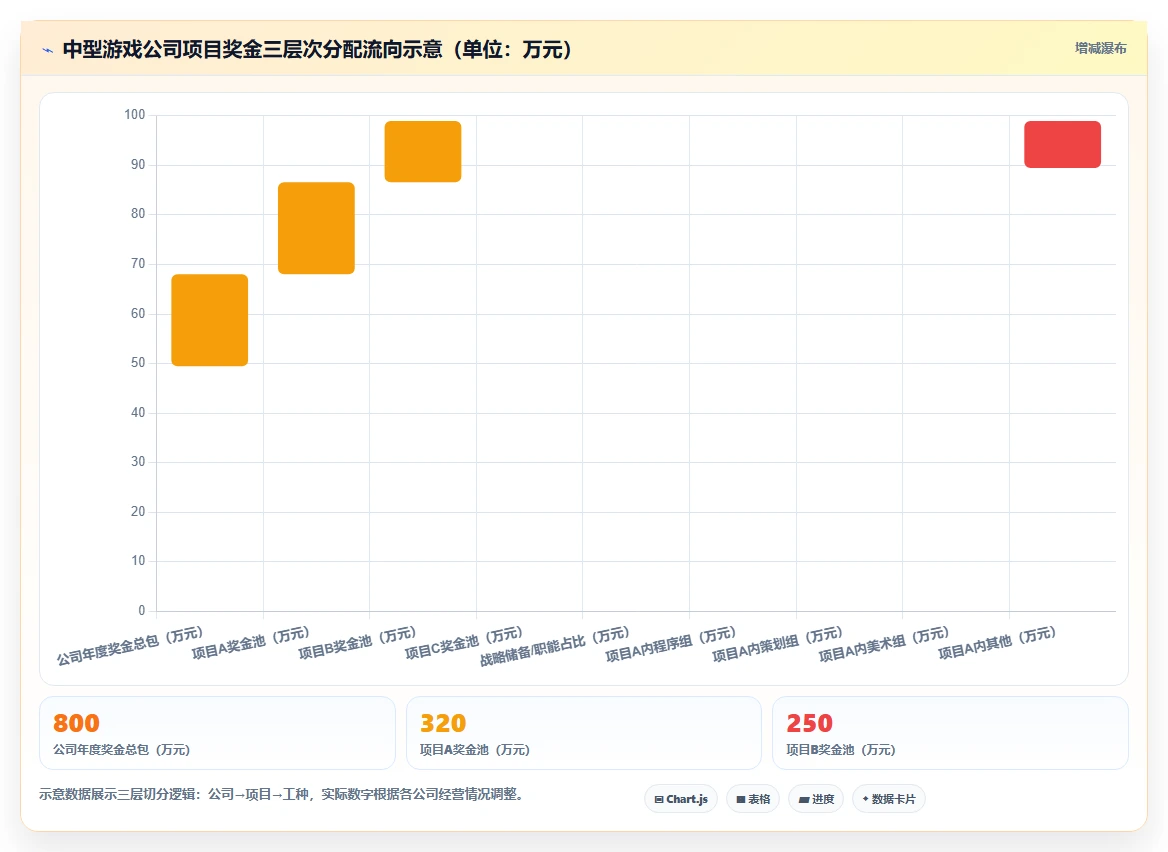
Task: Open the 250 项目B奖金池 data card
Action: 950,733
